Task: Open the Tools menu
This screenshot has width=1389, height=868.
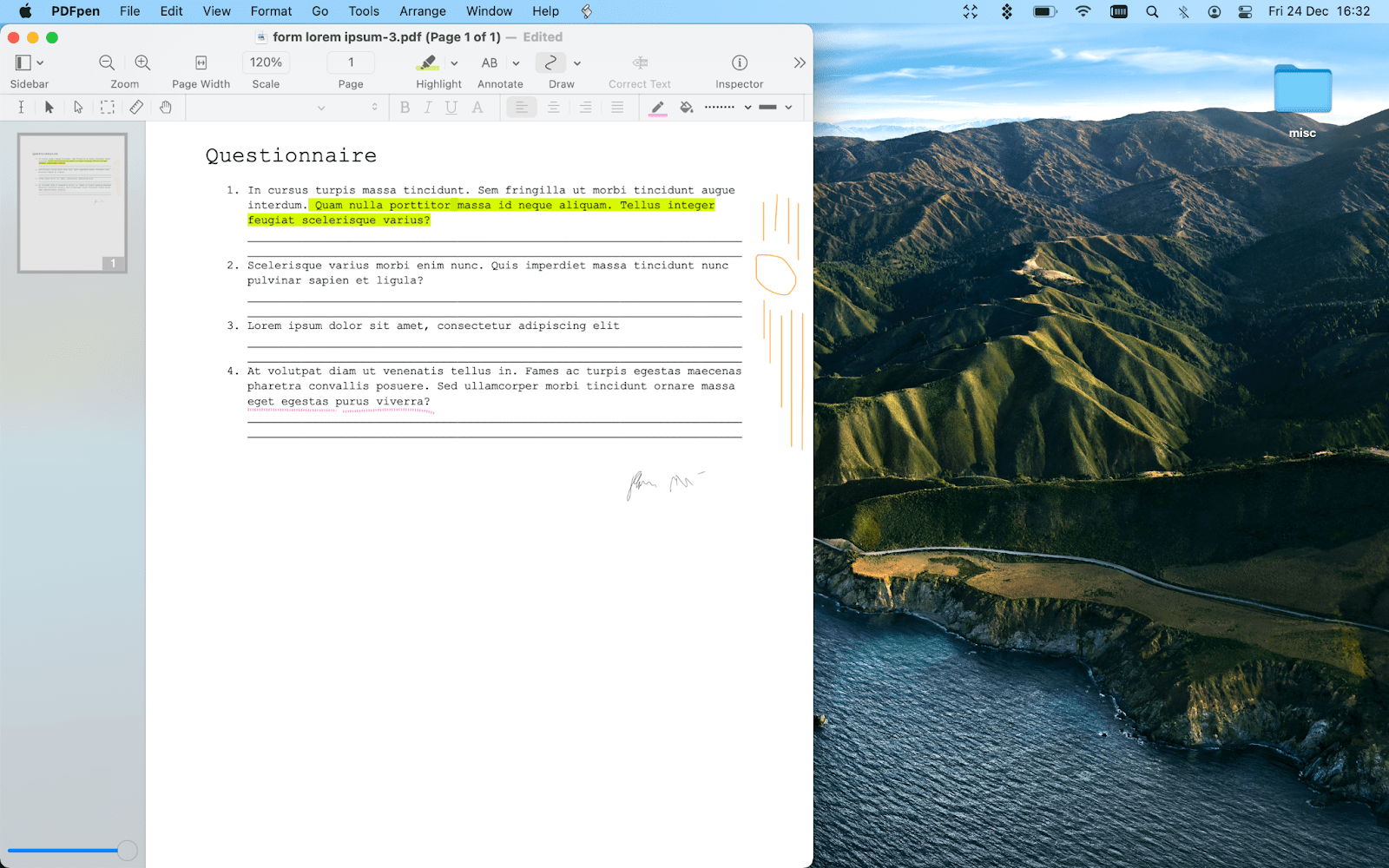Action: [x=363, y=11]
